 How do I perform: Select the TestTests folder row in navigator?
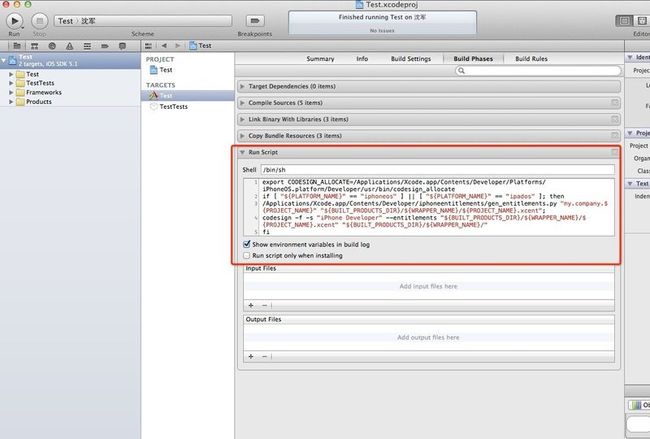70,83
